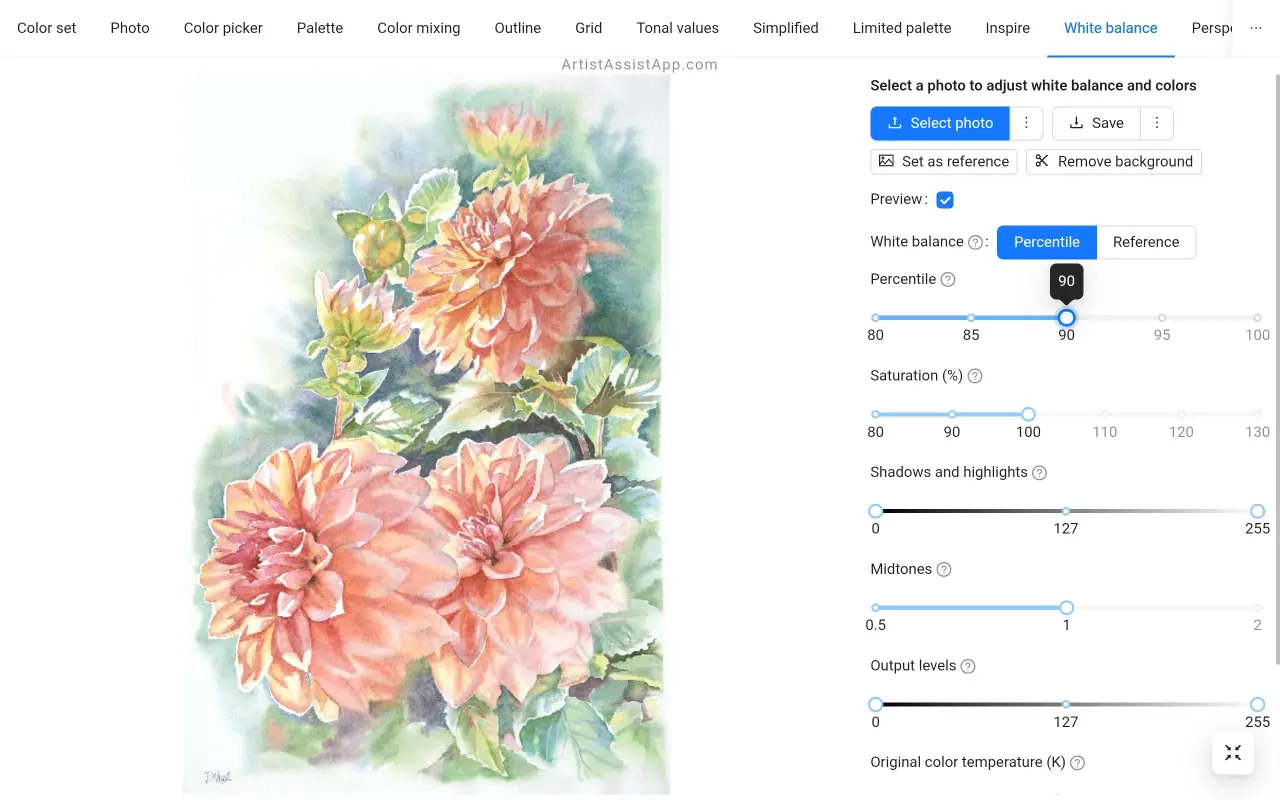The height and width of the screenshot is (800, 1280).
Task: Click the Remove background button
Action: pos(1113,162)
